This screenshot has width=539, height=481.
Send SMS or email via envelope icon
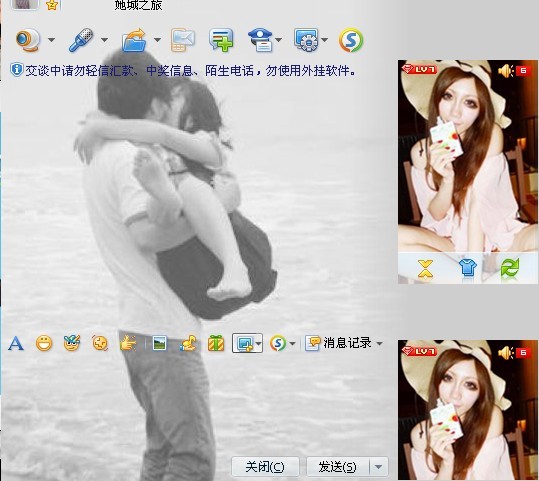[x=183, y=40]
